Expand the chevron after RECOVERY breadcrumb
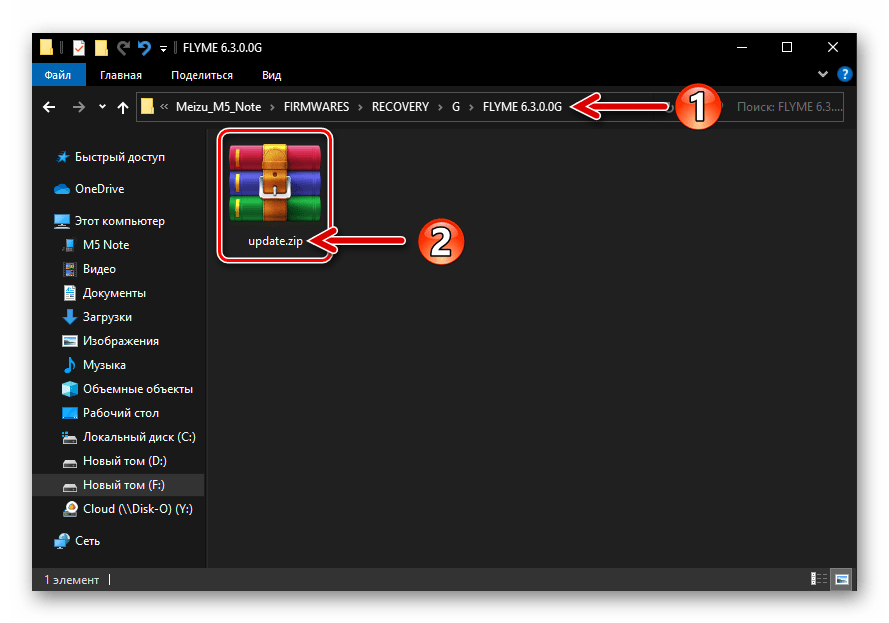The image size is (889, 623). [440, 107]
